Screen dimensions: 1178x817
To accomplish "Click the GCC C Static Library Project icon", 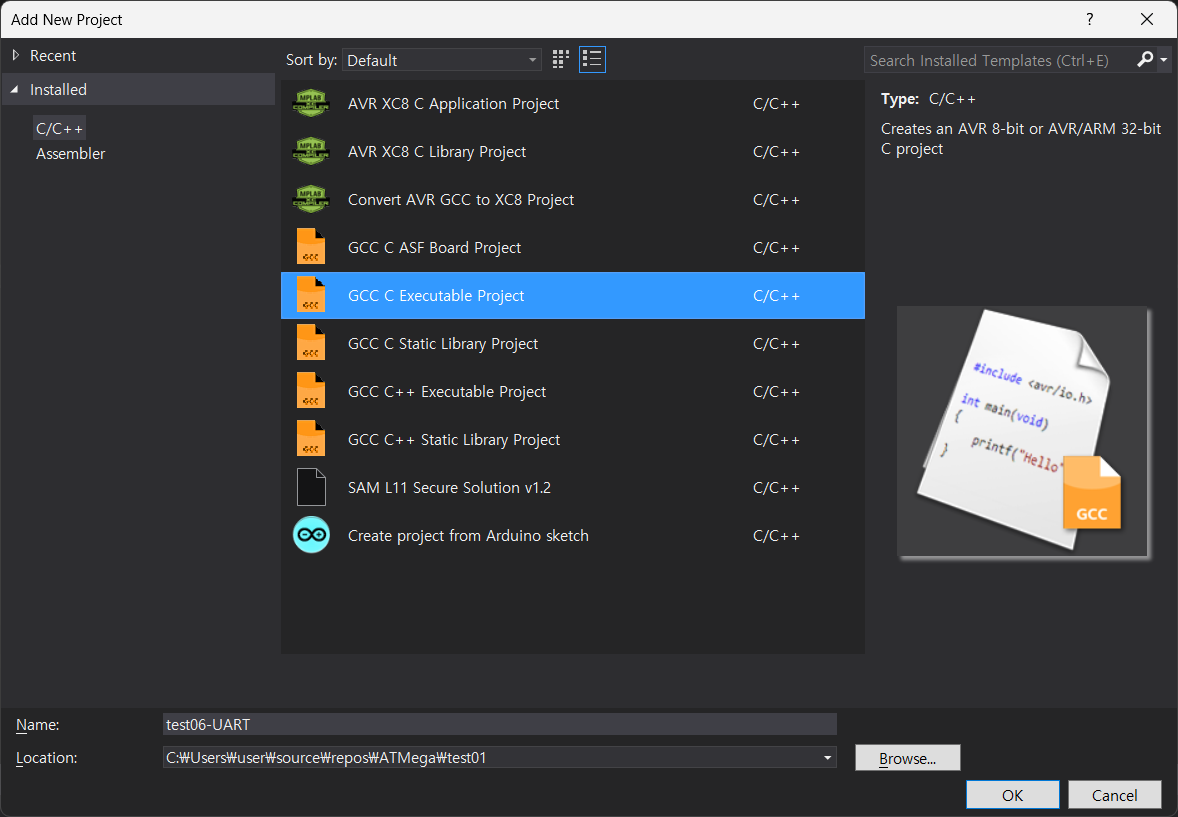I will pyautogui.click(x=311, y=343).
